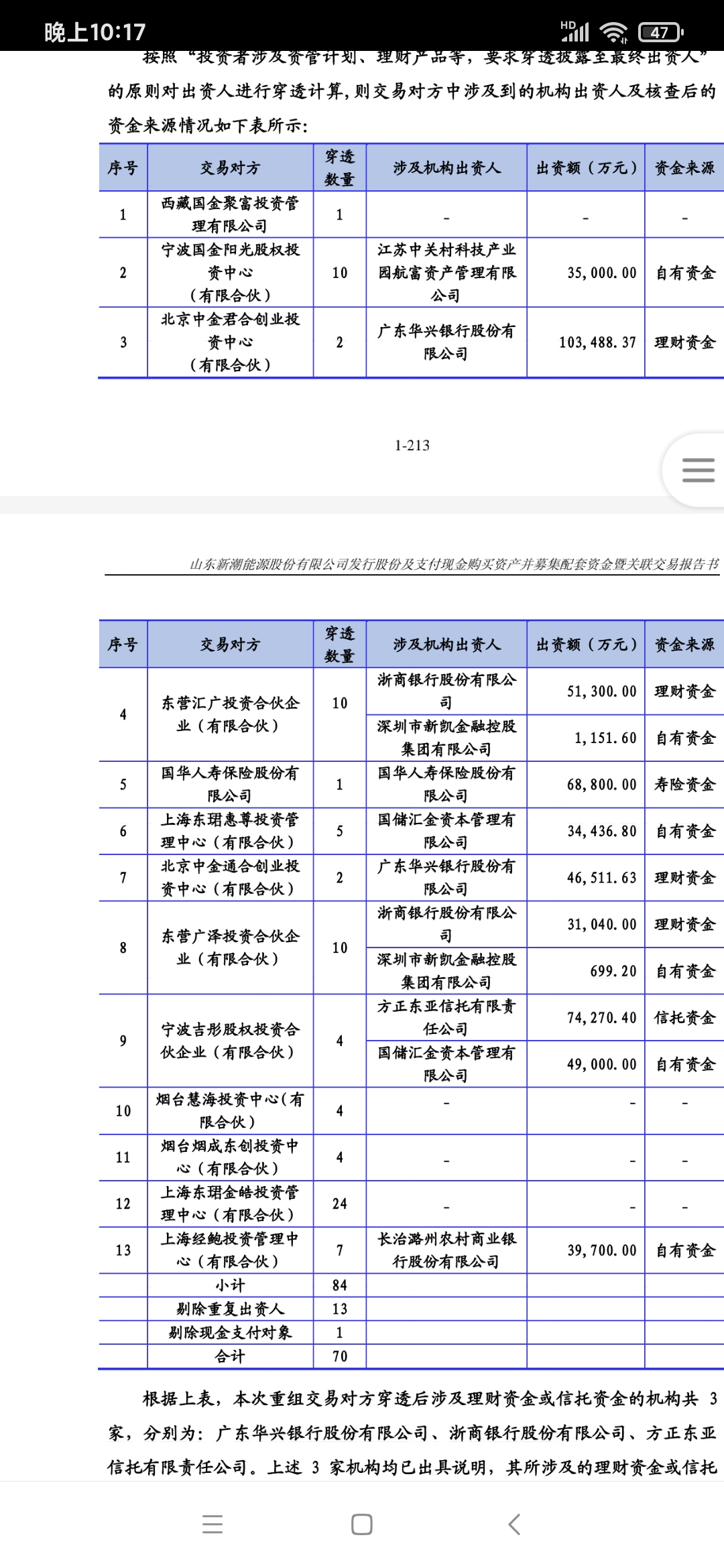Select subtotal value 84
Viewport: 724px width, 1568px height.
[340, 1285]
